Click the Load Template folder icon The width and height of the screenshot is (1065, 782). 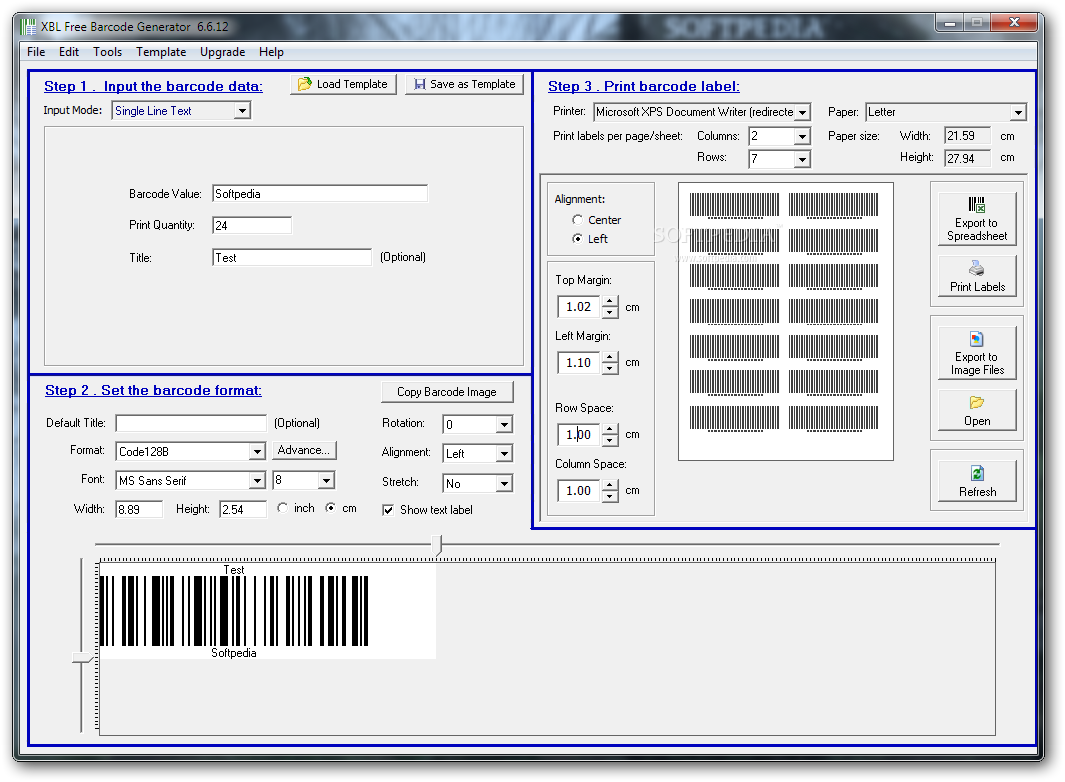coord(304,84)
